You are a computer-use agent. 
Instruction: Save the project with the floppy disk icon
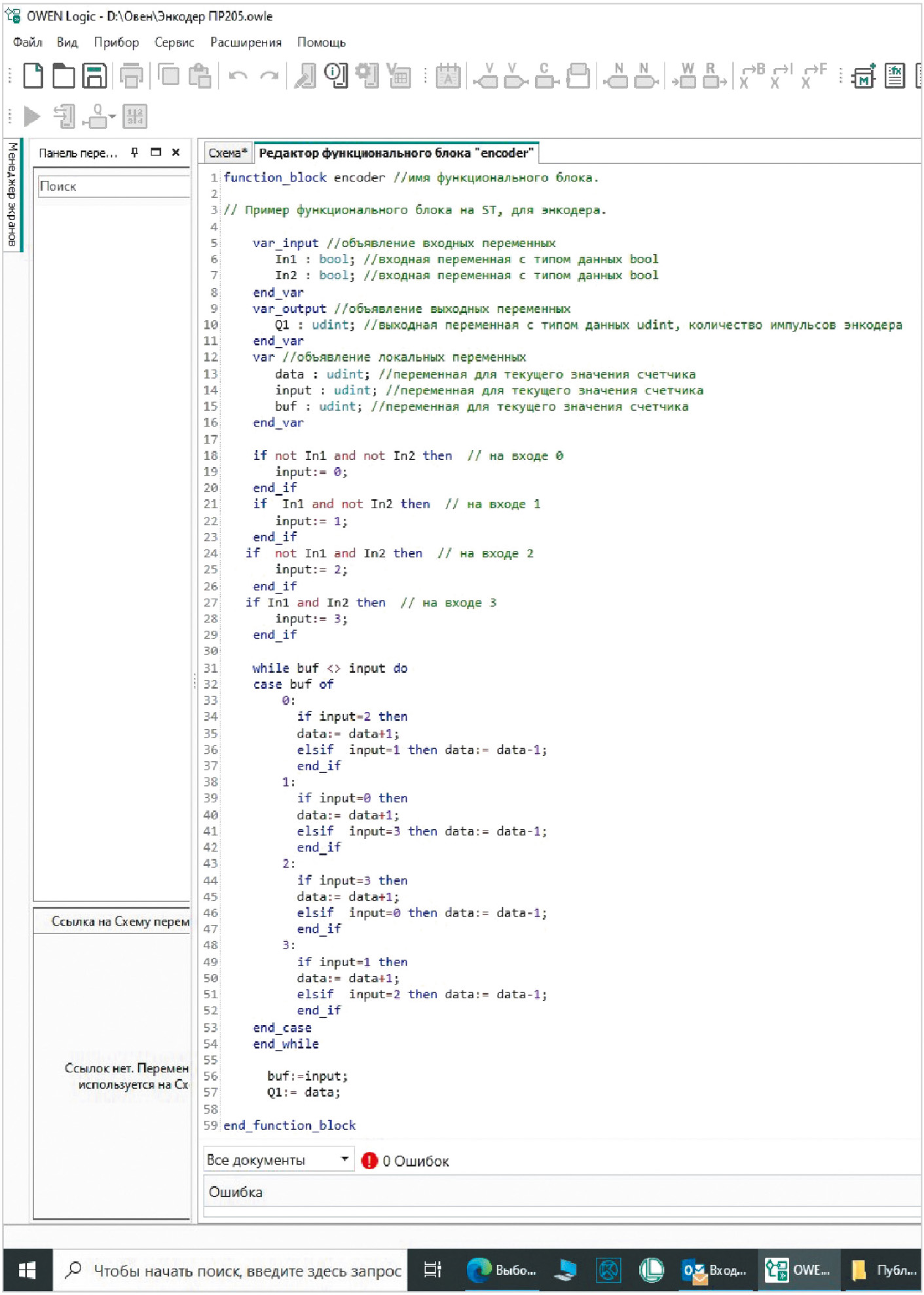pos(94,76)
